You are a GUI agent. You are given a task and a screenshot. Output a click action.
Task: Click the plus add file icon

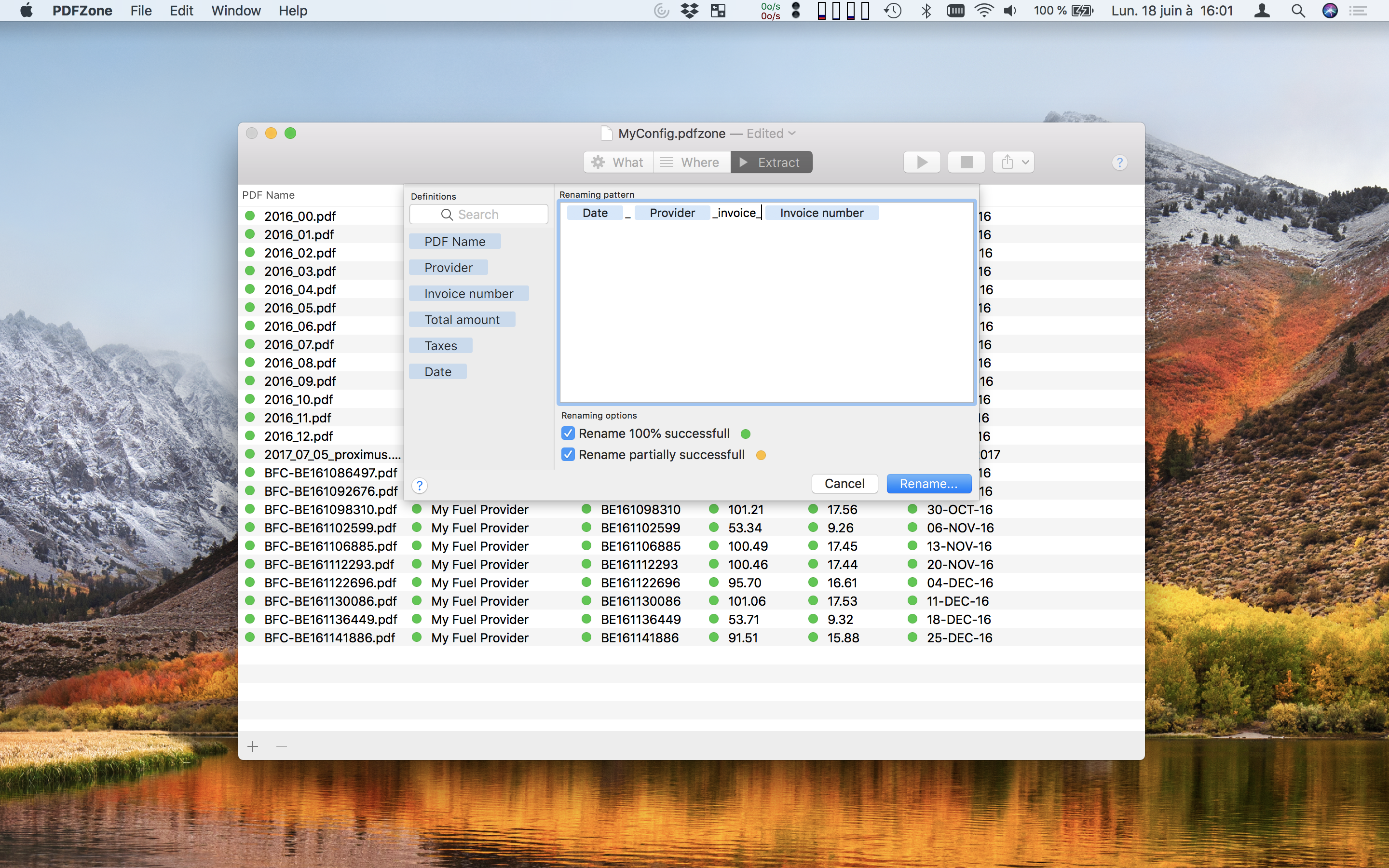click(253, 746)
